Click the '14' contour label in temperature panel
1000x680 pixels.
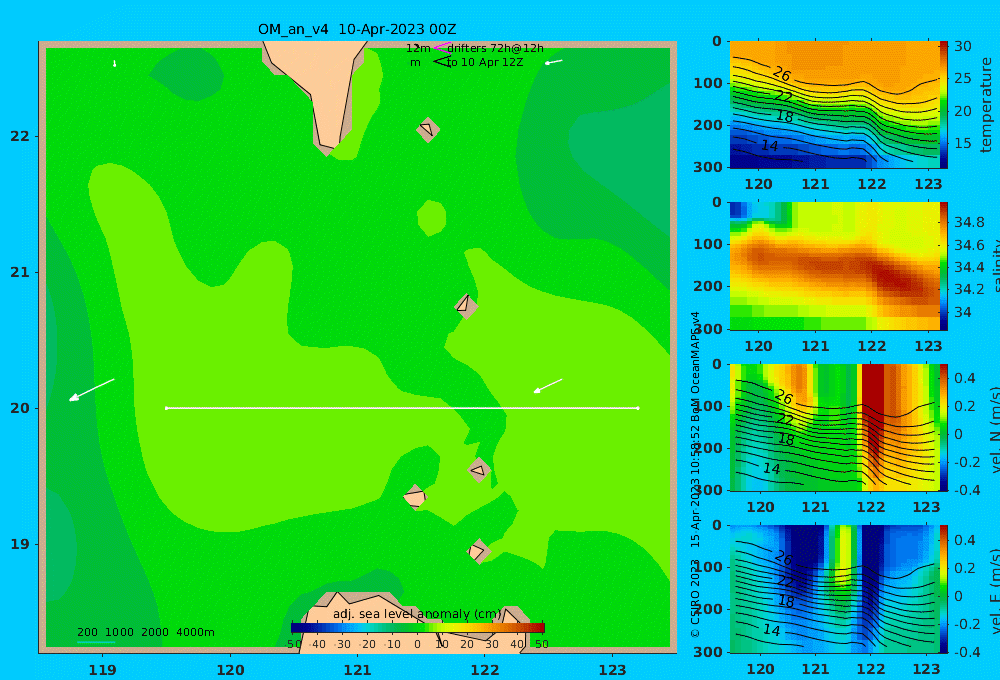tap(770, 145)
